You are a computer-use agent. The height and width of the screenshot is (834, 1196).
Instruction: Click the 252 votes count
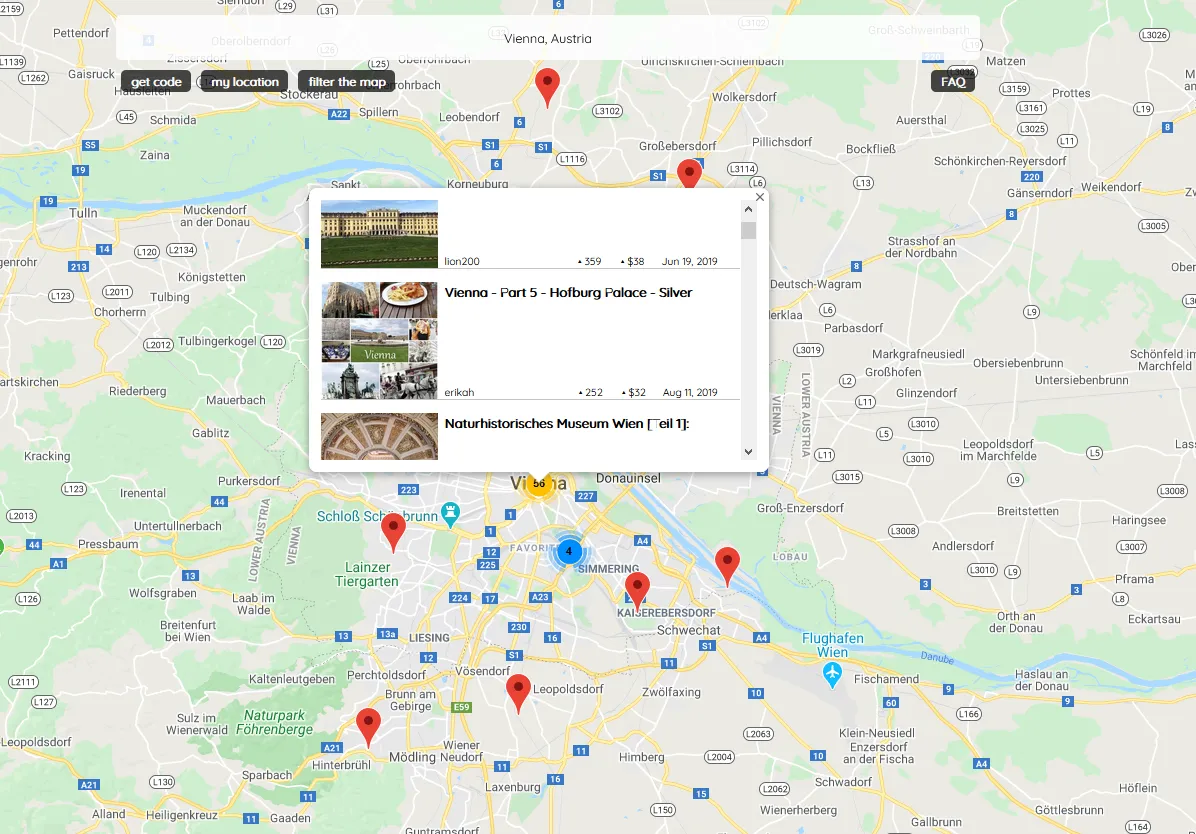click(590, 393)
